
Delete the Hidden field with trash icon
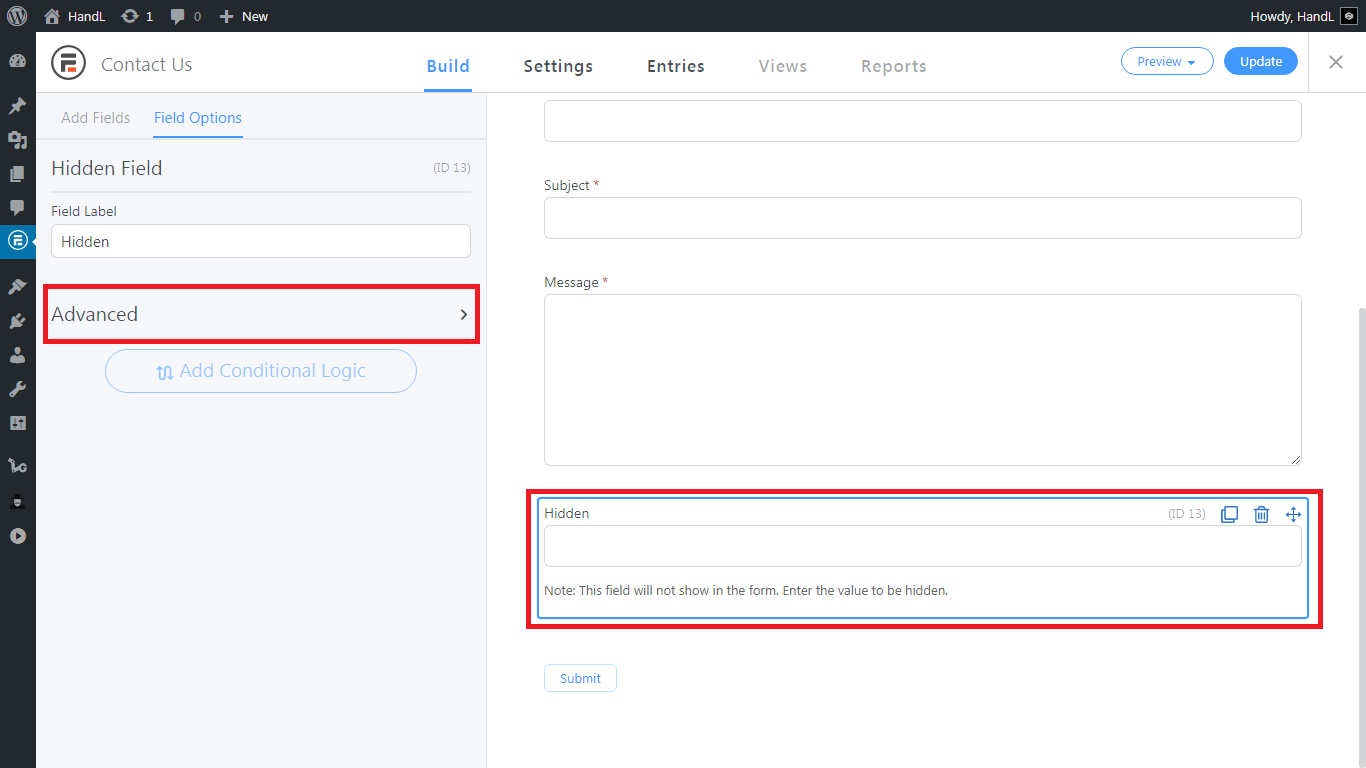pos(1261,514)
